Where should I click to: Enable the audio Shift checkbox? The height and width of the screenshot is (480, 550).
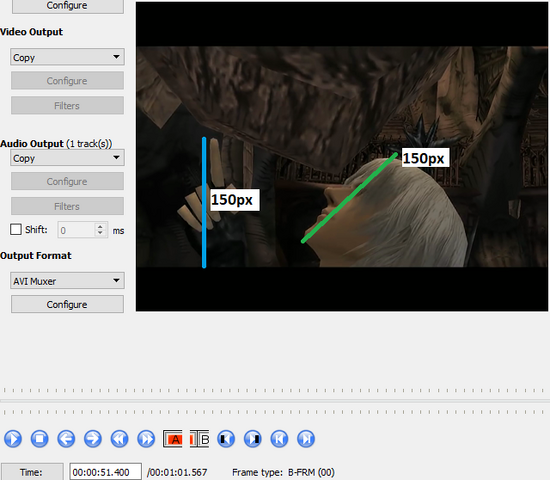pos(16,229)
